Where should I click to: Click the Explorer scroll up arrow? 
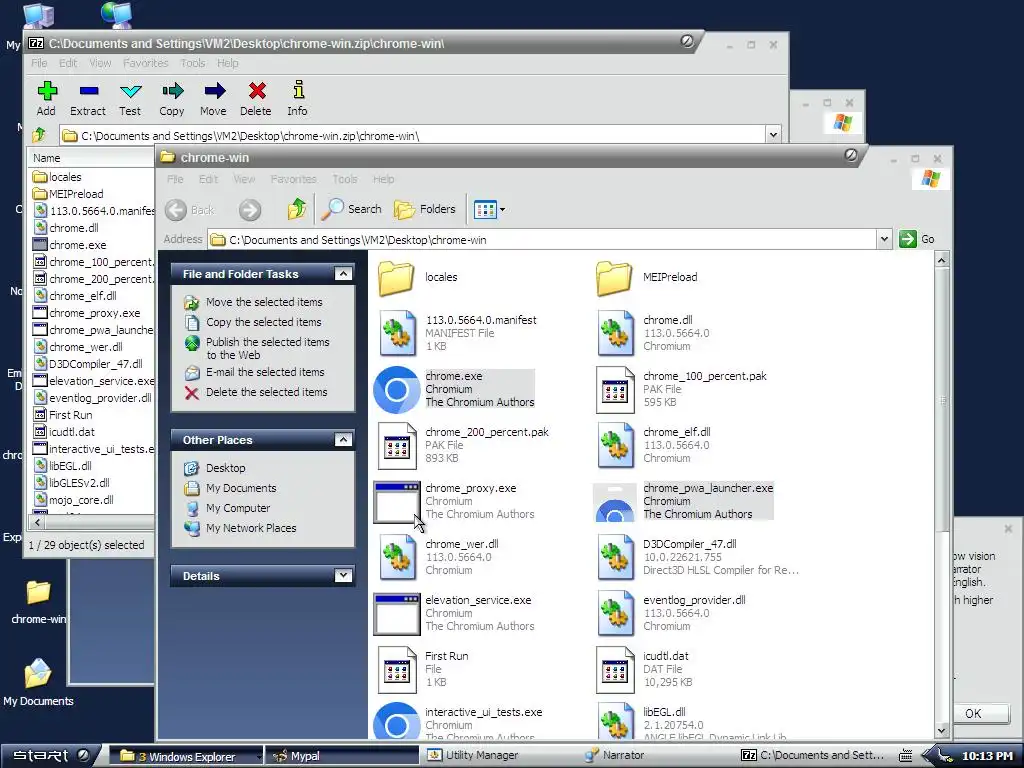941,260
